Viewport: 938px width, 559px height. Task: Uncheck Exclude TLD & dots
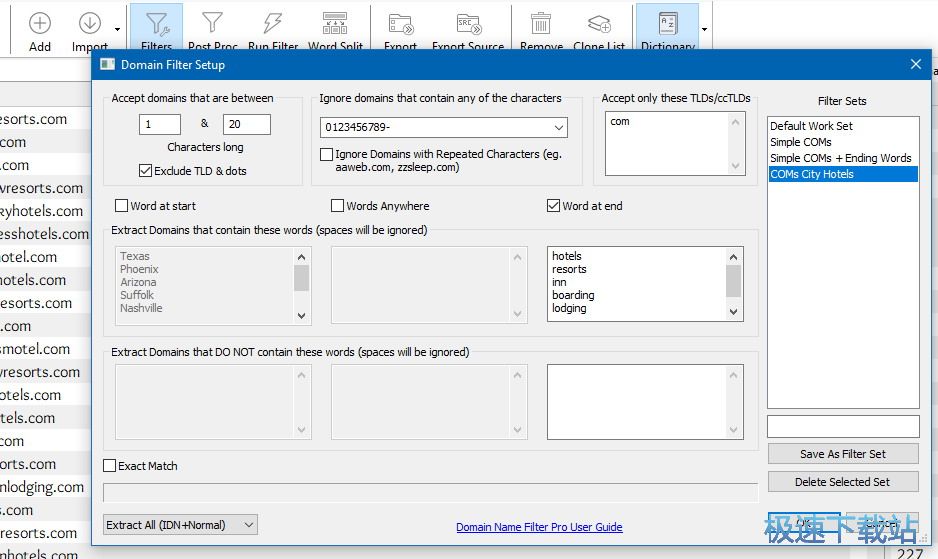pyautogui.click(x=146, y=171)
